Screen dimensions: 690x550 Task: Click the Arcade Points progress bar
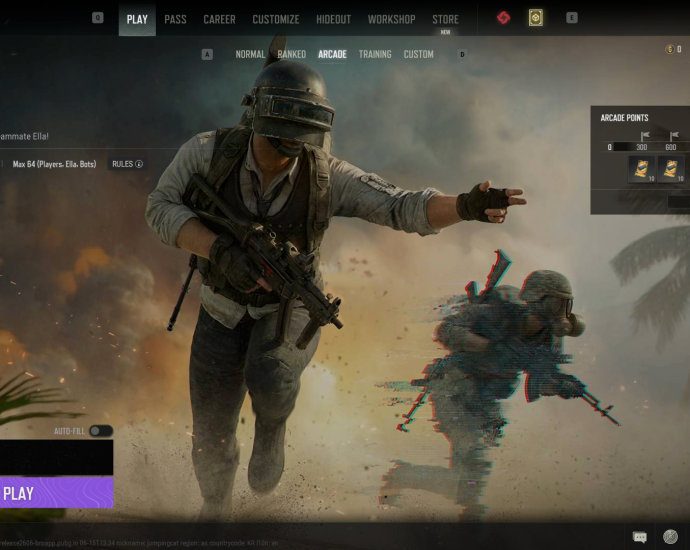(651, 147)
